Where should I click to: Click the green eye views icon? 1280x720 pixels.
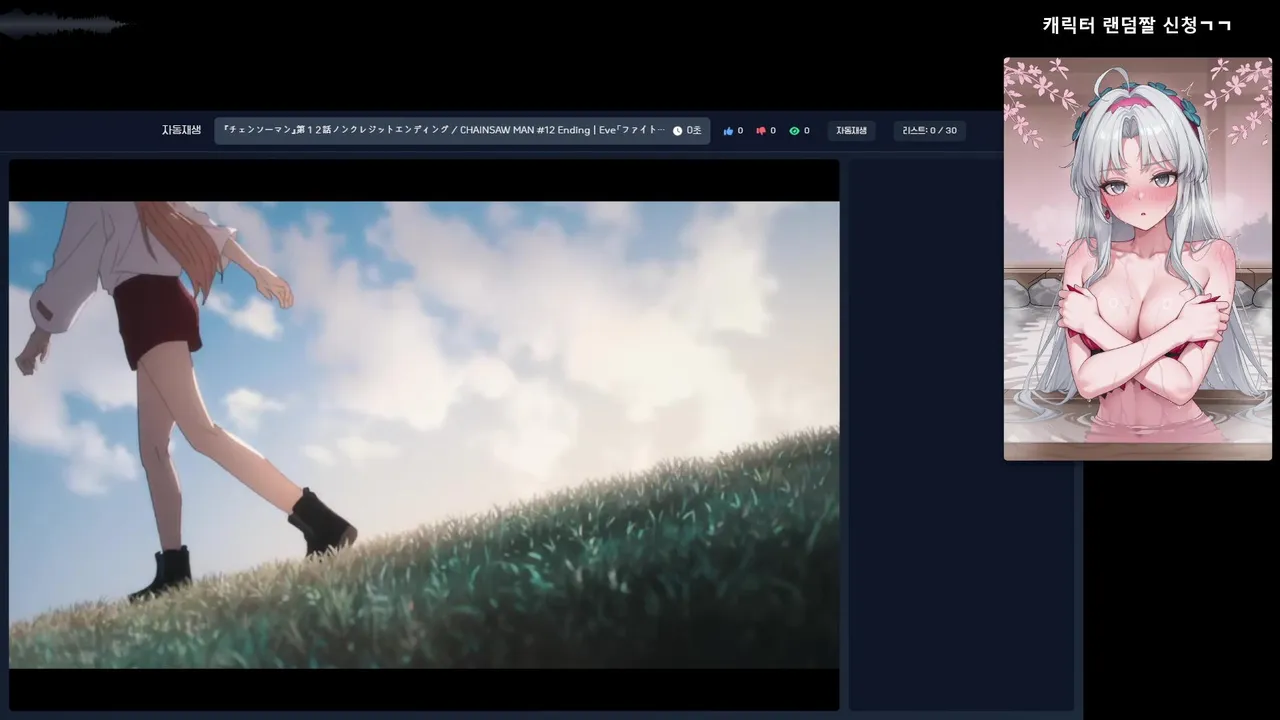point(794,131)
